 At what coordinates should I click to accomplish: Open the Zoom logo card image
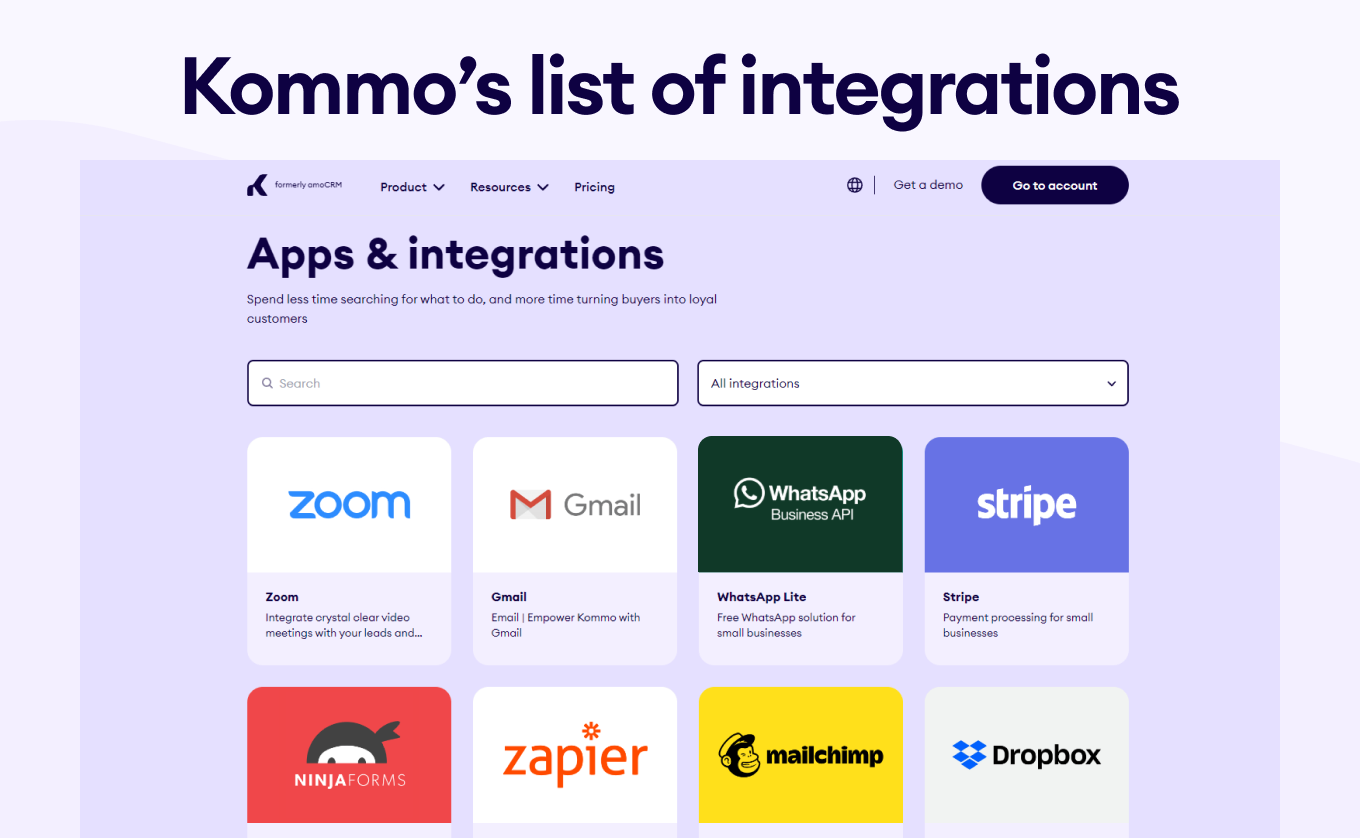[x=349, y=504]
